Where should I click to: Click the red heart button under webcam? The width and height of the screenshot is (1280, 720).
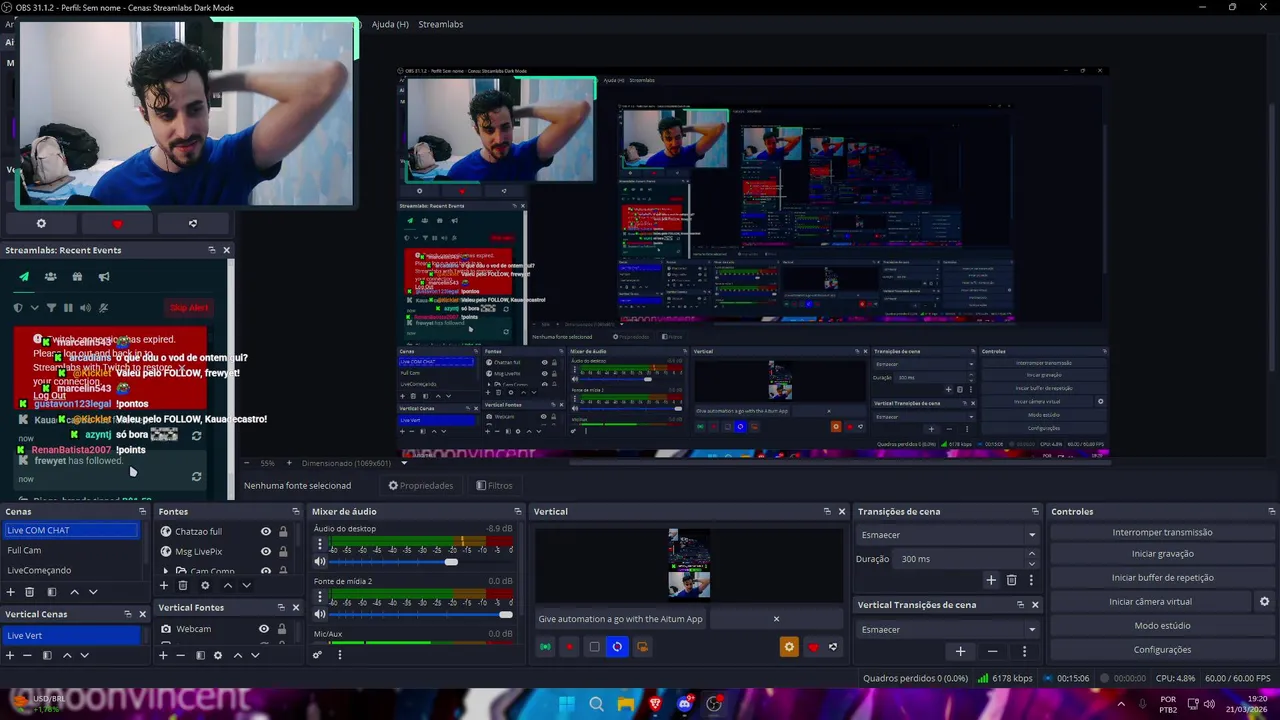pos(117,224)
